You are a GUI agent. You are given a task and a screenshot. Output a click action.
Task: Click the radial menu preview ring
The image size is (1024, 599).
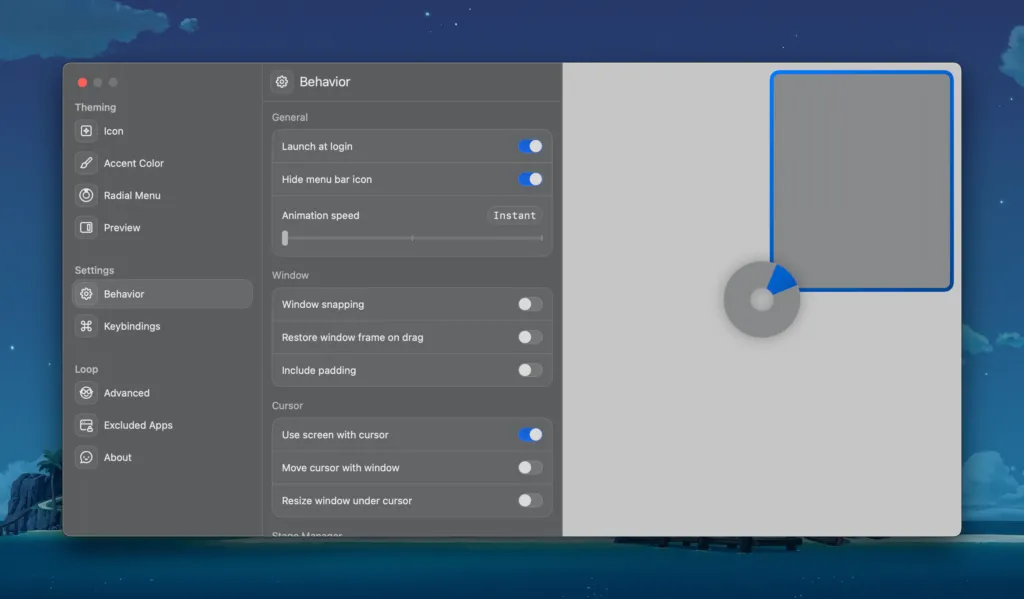click(x=761, y=300)
